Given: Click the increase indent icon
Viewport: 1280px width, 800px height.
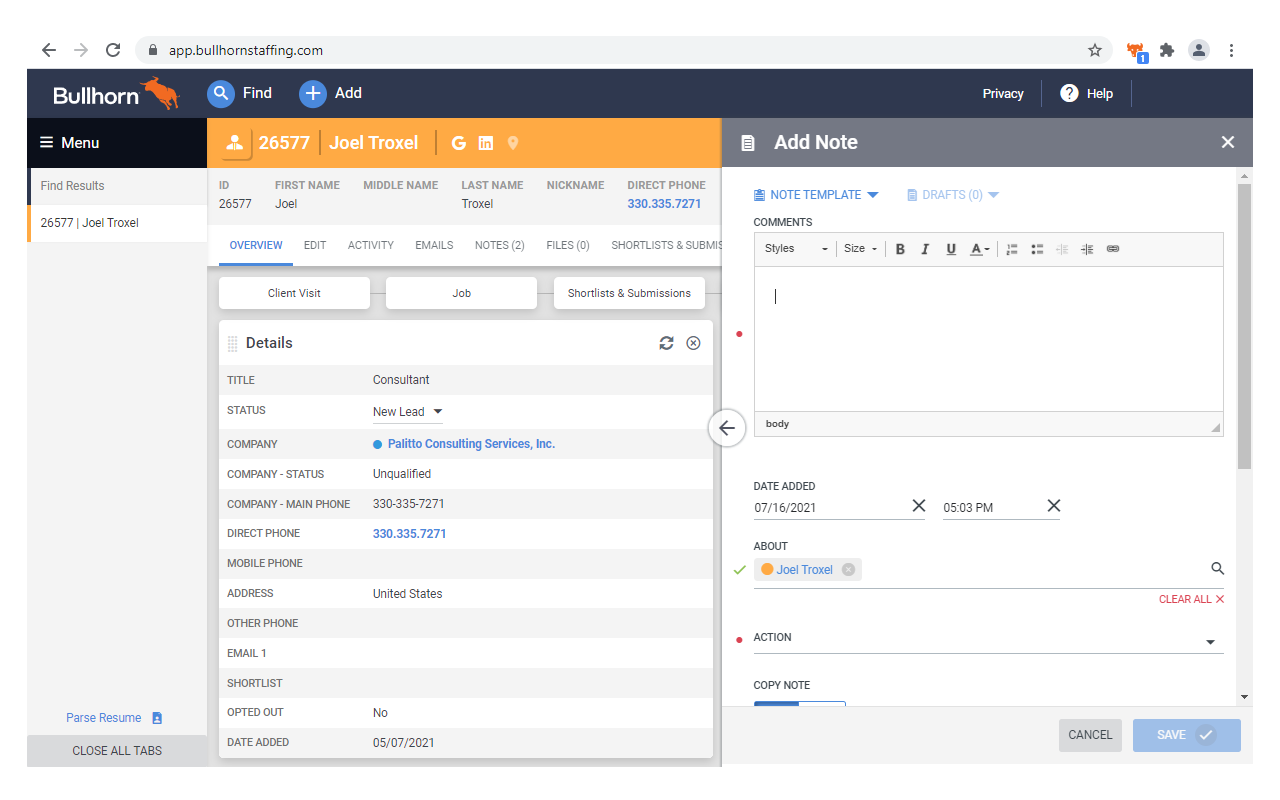Looking at the screenshot, I should pos(1087,249).
